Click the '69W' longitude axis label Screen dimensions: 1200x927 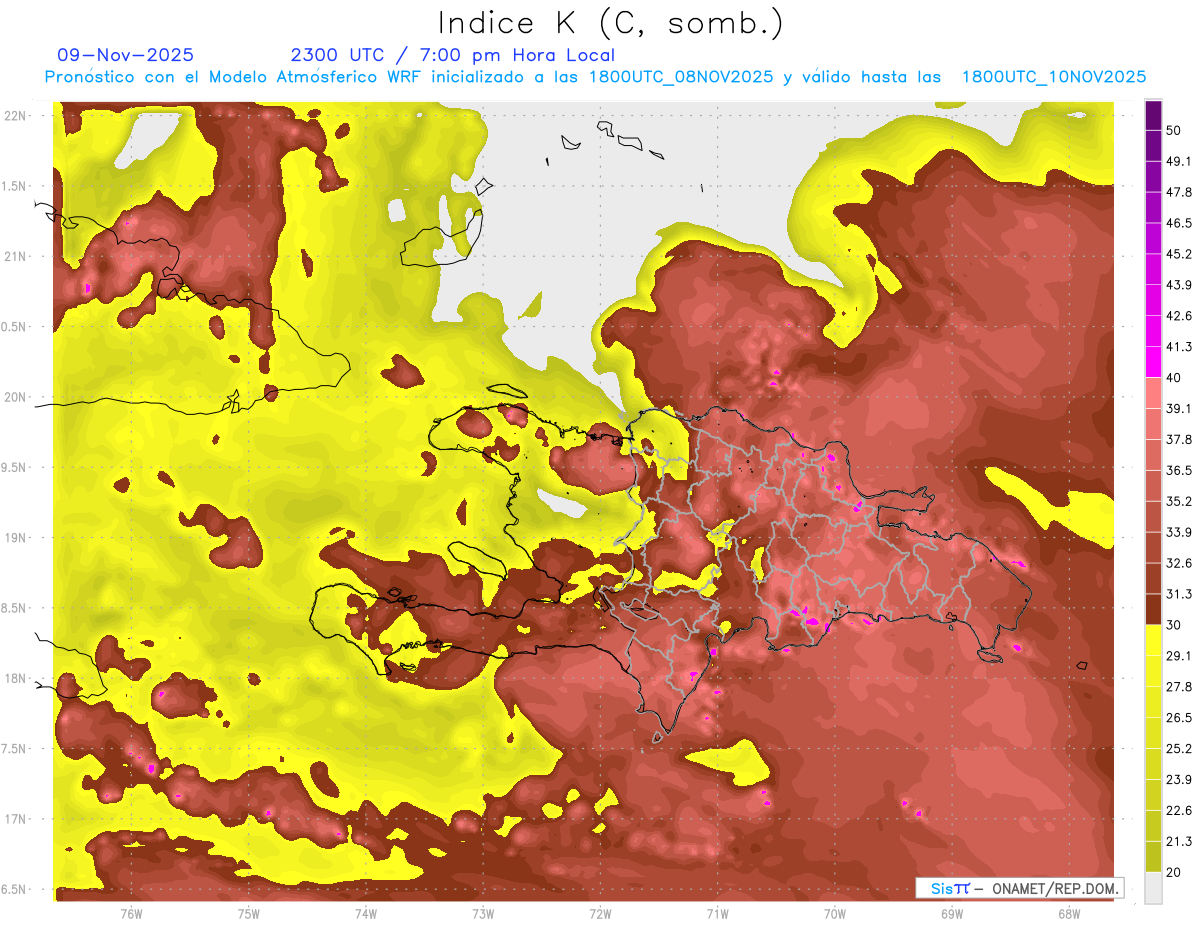coord(951,914)
